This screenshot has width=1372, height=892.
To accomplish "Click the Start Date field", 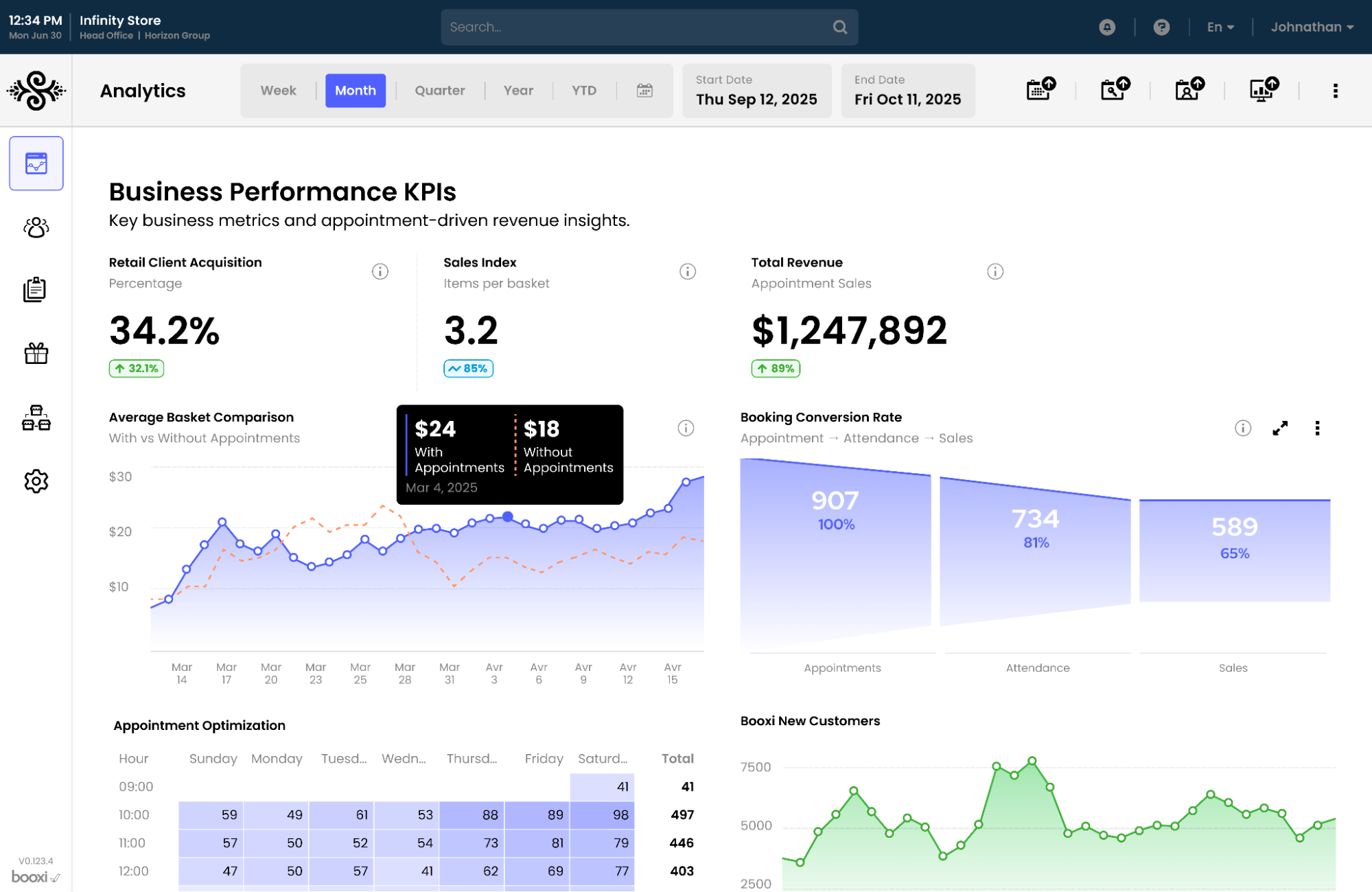I will pyautogui.click(x=756, y=91).
